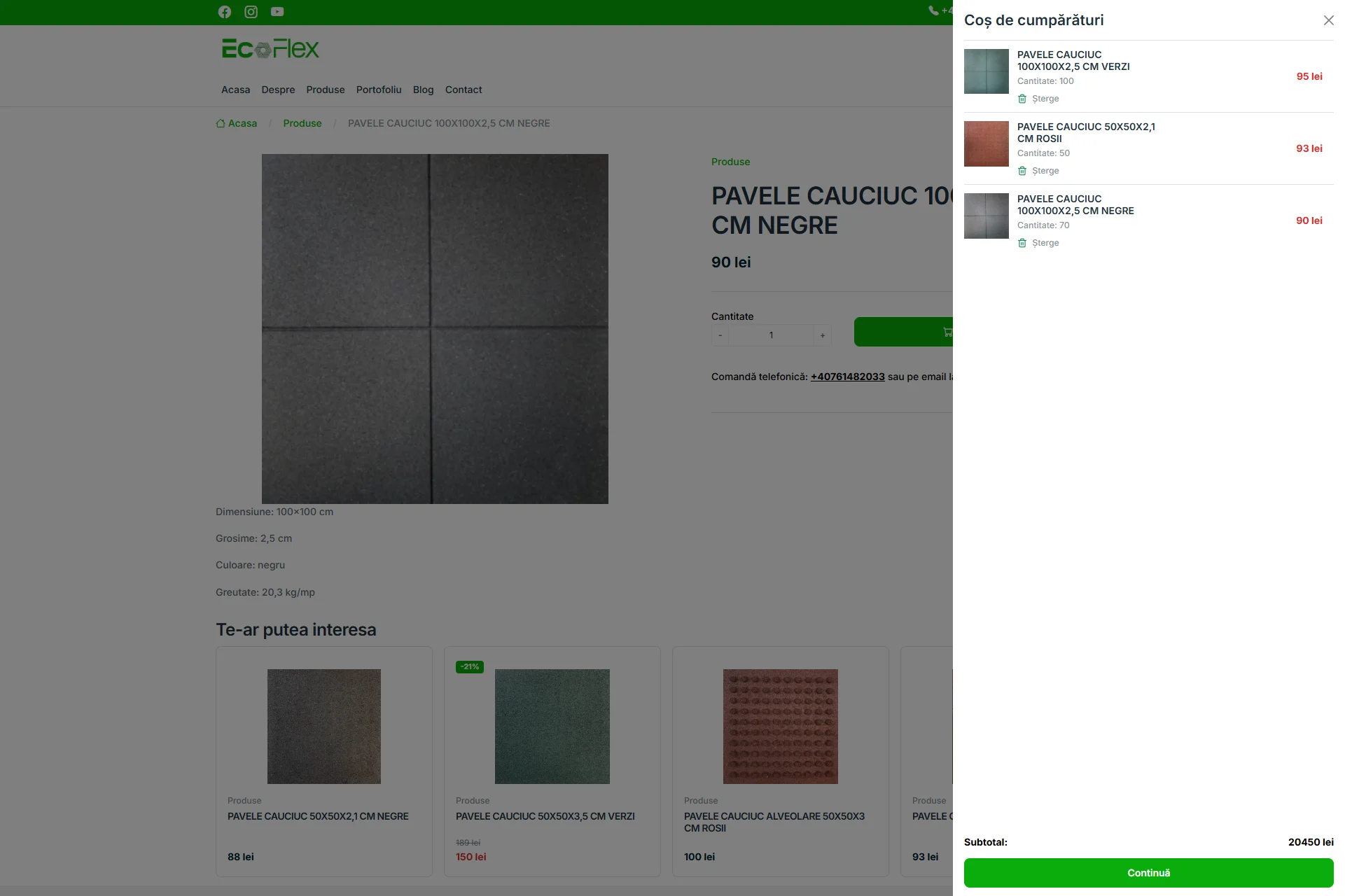Open the Instagram social icon
1345x896 pixels.
click(x=251, y=12)
